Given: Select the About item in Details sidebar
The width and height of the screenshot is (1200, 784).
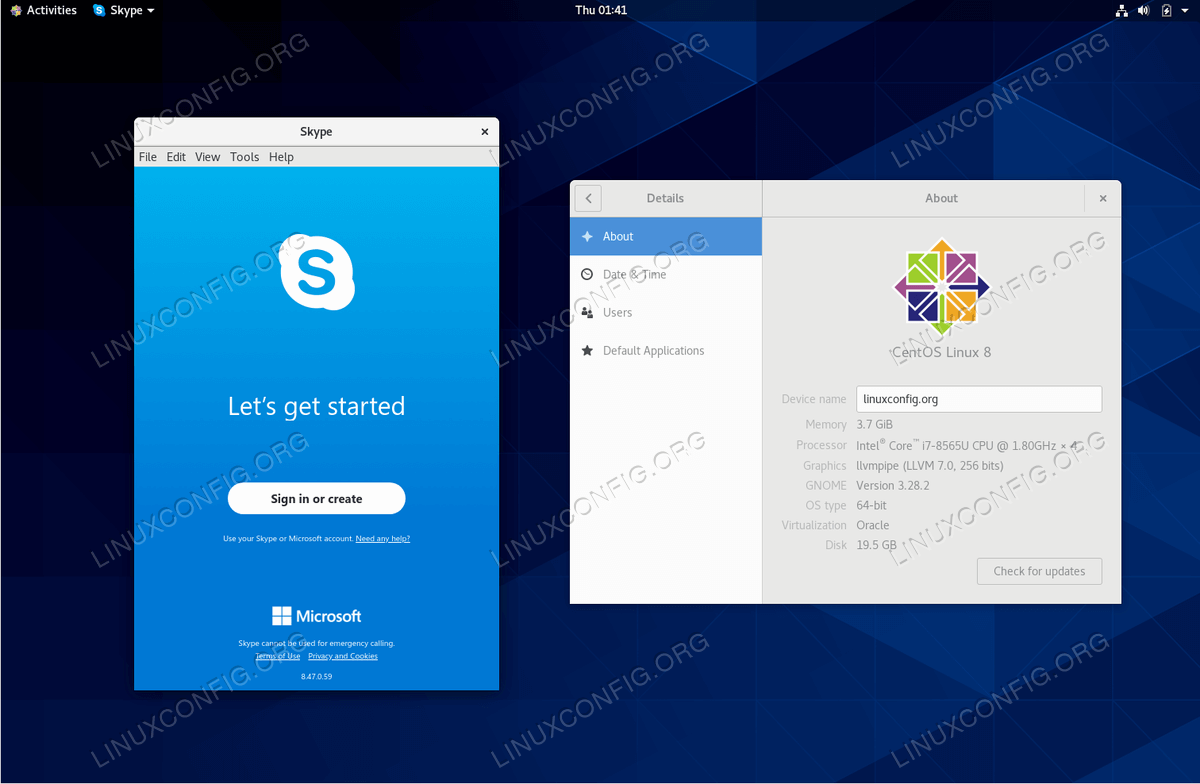Looking at the screenshot, I should (666, 237).
